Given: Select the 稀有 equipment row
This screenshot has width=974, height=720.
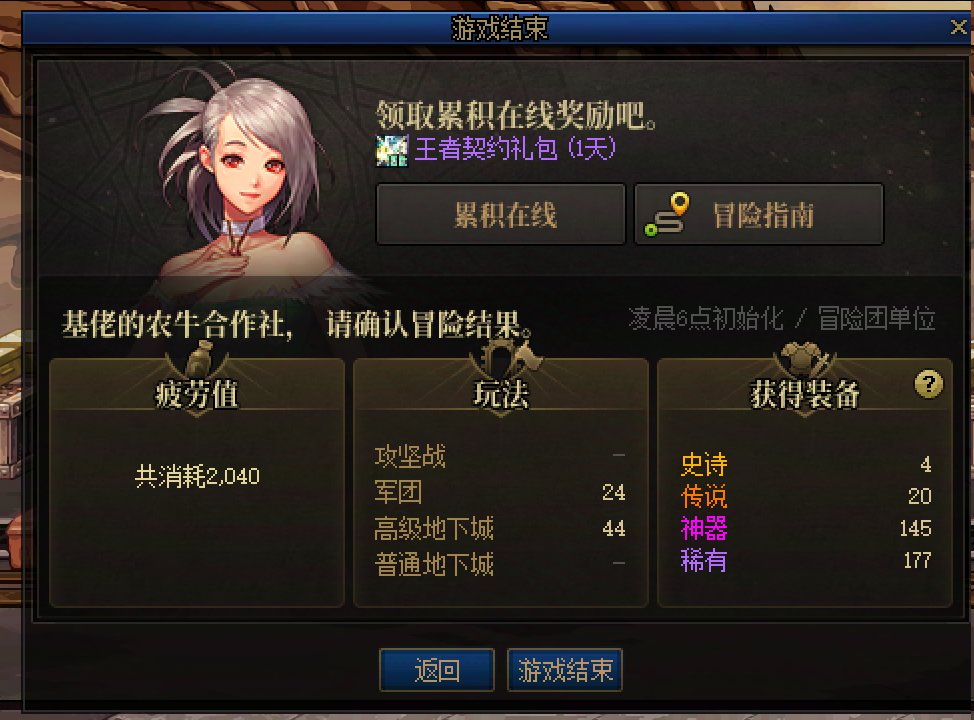Looking at the screenshot, I should [x=806, y=561].
